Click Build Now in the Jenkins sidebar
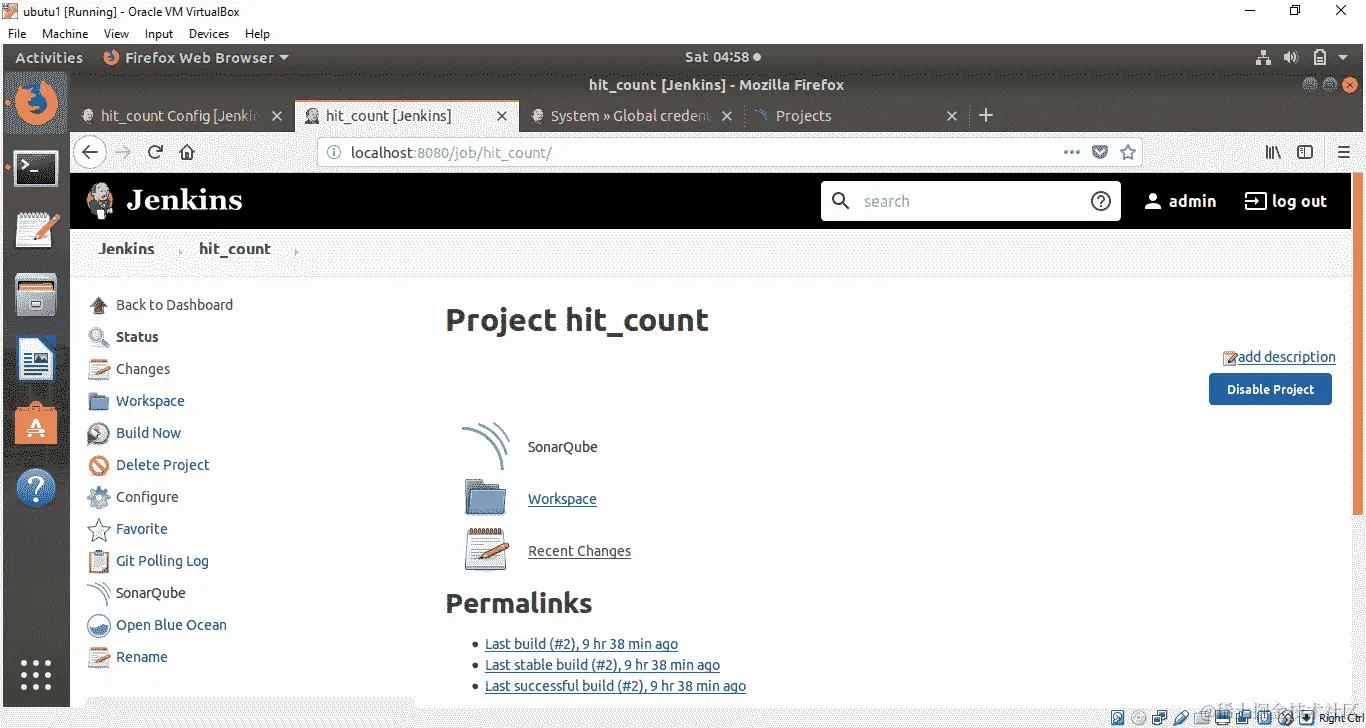 (x=146, y=432)
